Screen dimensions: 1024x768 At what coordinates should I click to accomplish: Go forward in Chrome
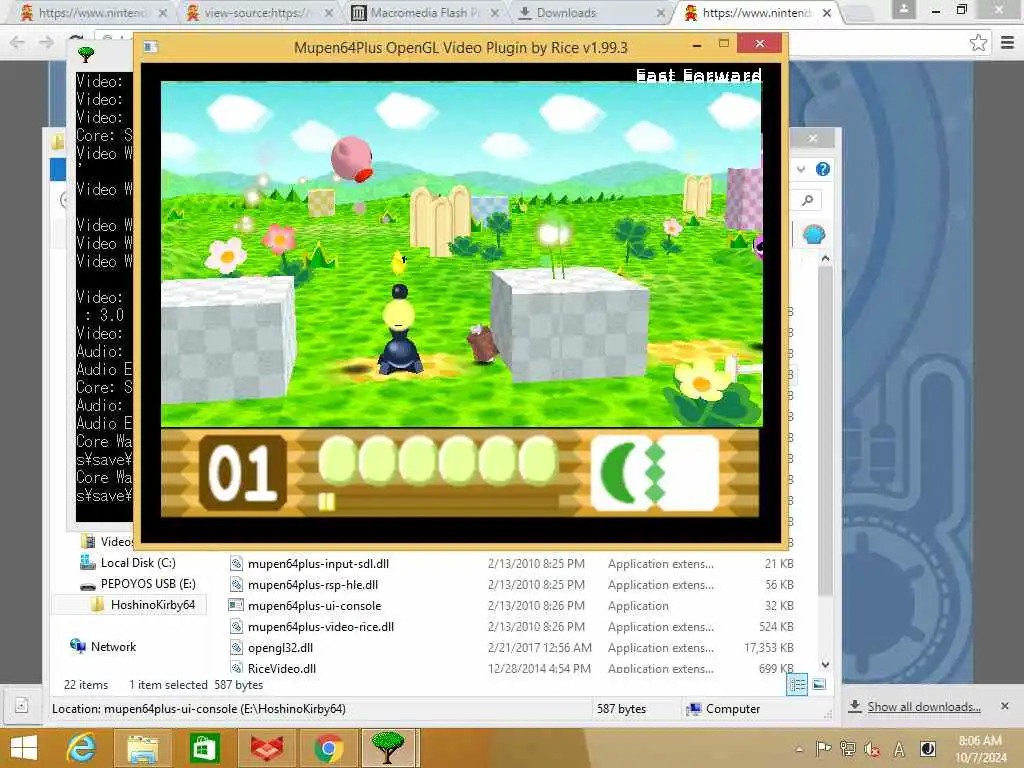pyautogui.click(x=46, y=42)
